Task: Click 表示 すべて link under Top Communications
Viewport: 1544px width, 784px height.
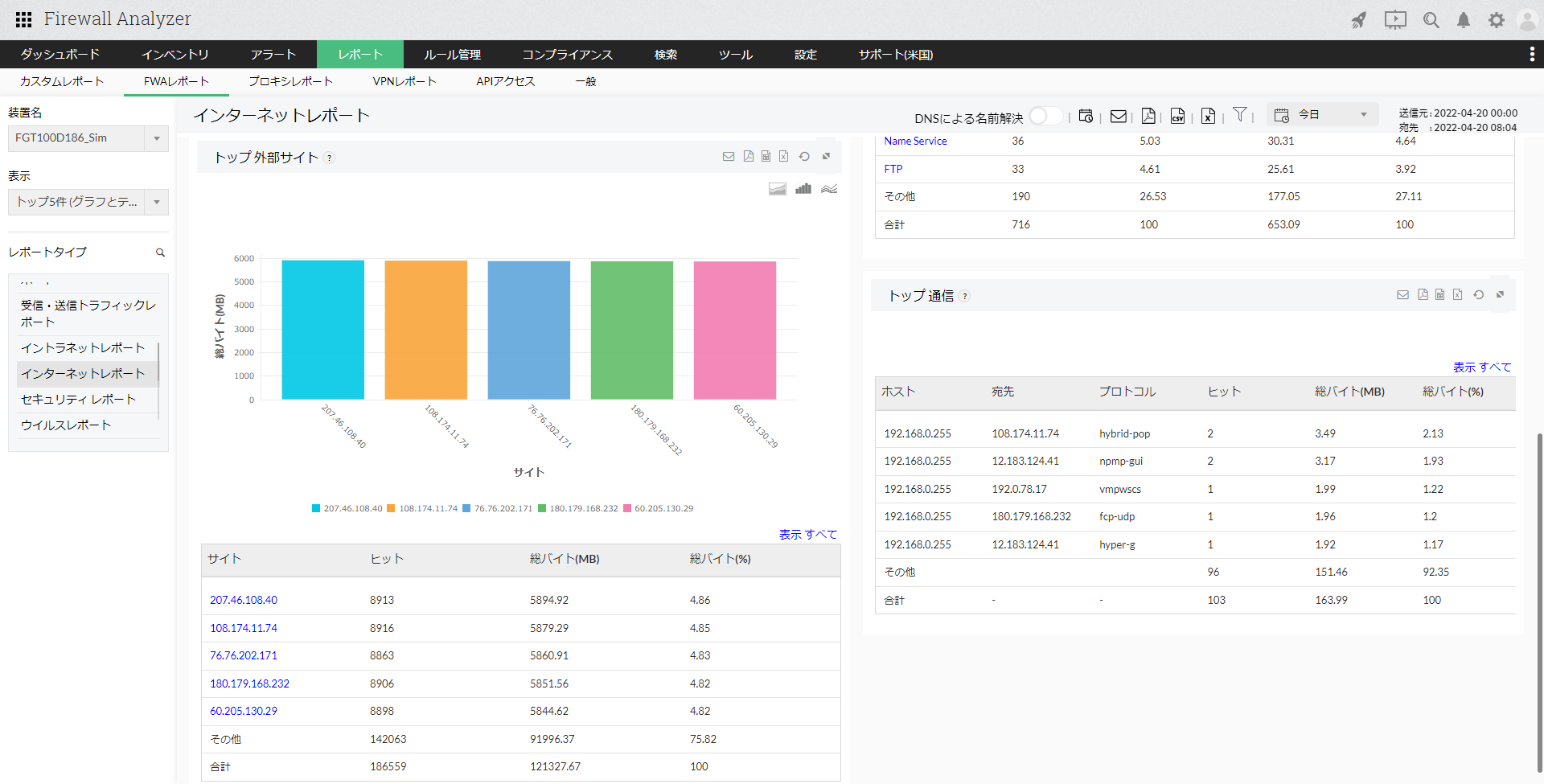Action: [x=1481, y=367]
